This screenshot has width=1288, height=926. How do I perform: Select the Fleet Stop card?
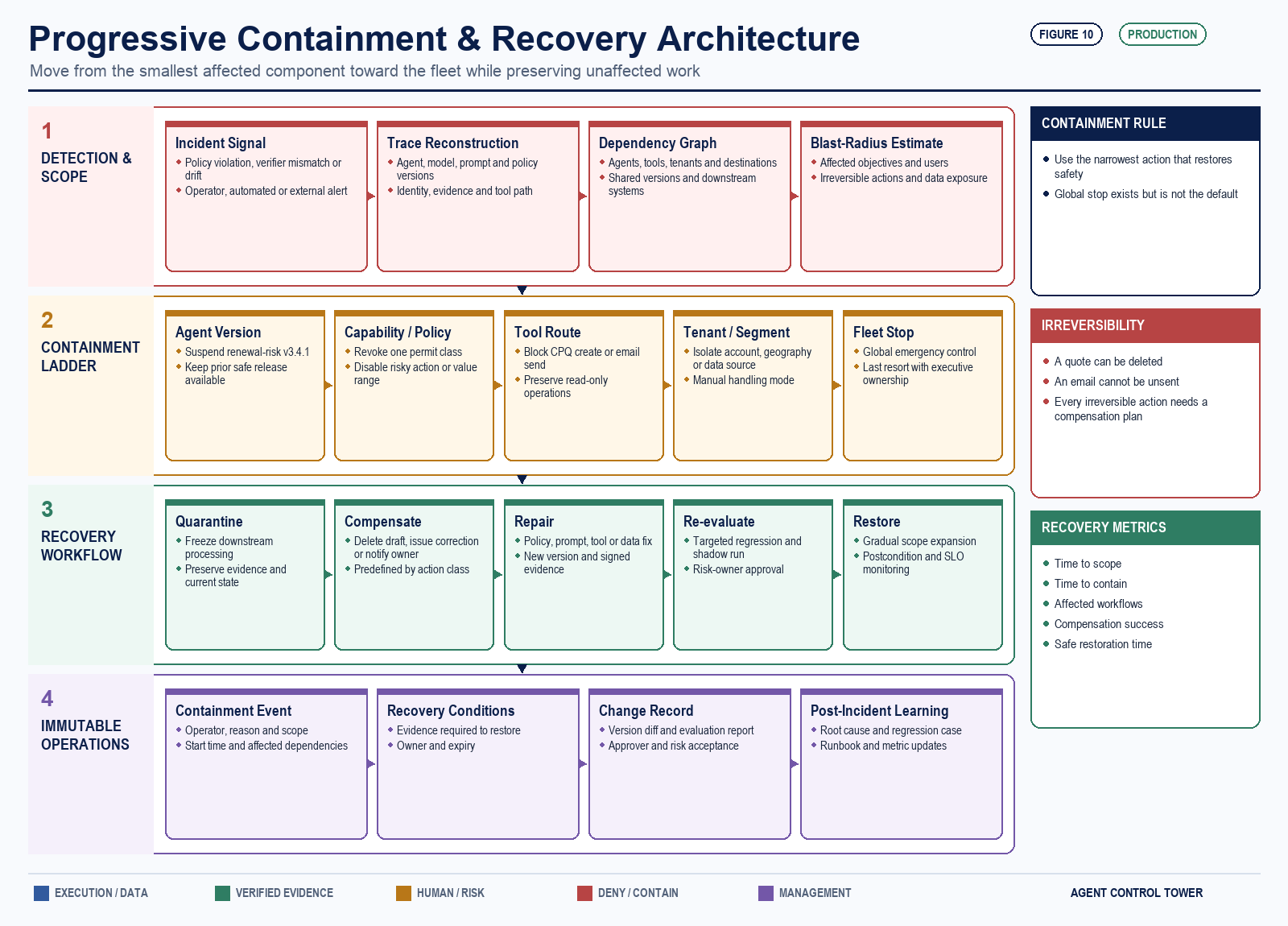point(923,386)
